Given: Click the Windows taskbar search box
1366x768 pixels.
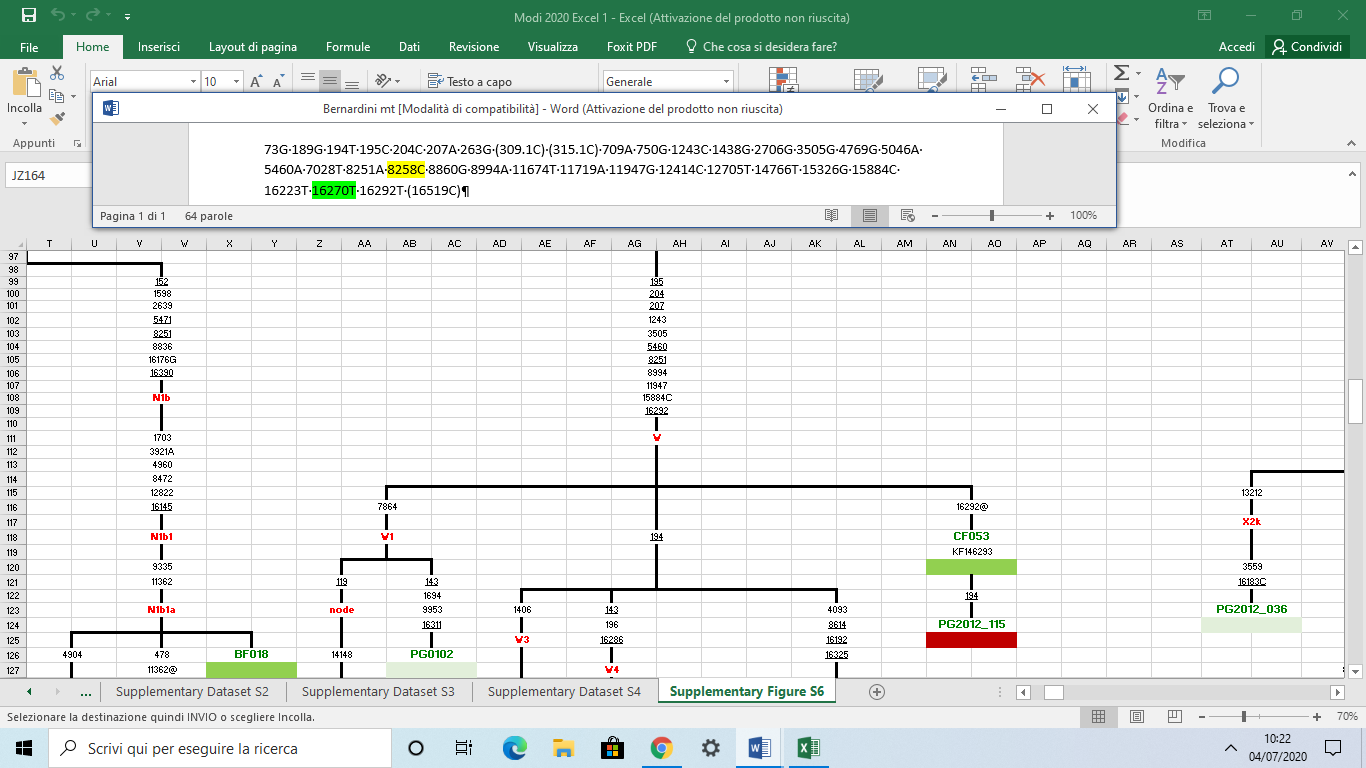Looking at the screenshot, I should pyautogui.click(x=220, y=748).
